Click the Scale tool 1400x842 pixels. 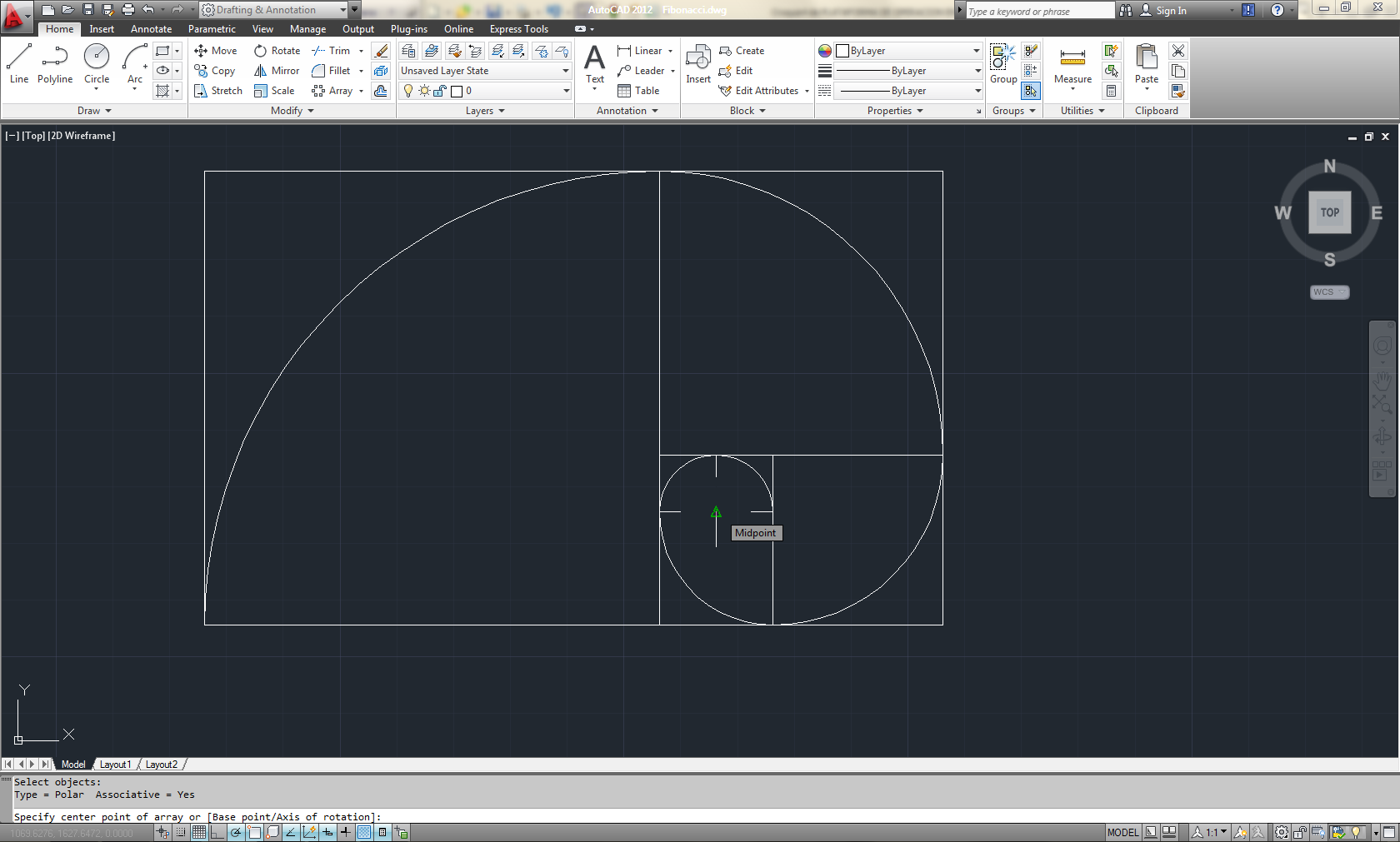[x=274, y=91]
